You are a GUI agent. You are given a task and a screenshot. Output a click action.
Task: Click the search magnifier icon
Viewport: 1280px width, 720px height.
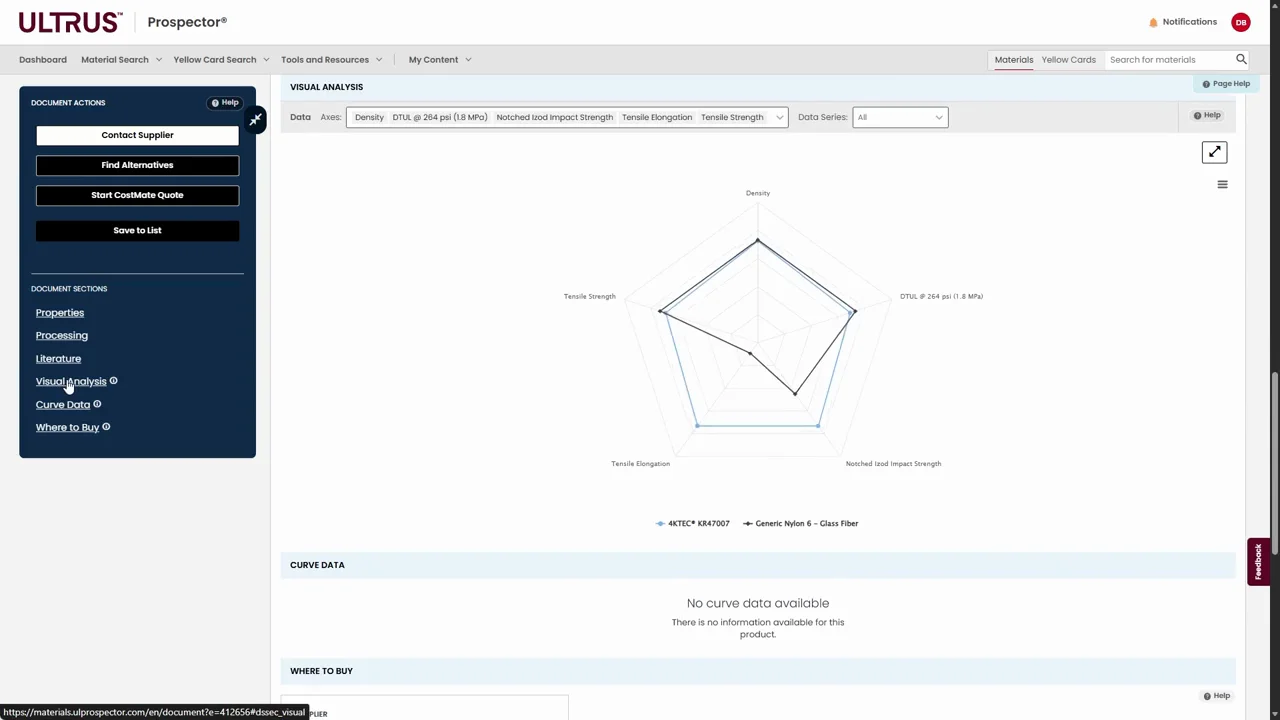(1241, 59)
